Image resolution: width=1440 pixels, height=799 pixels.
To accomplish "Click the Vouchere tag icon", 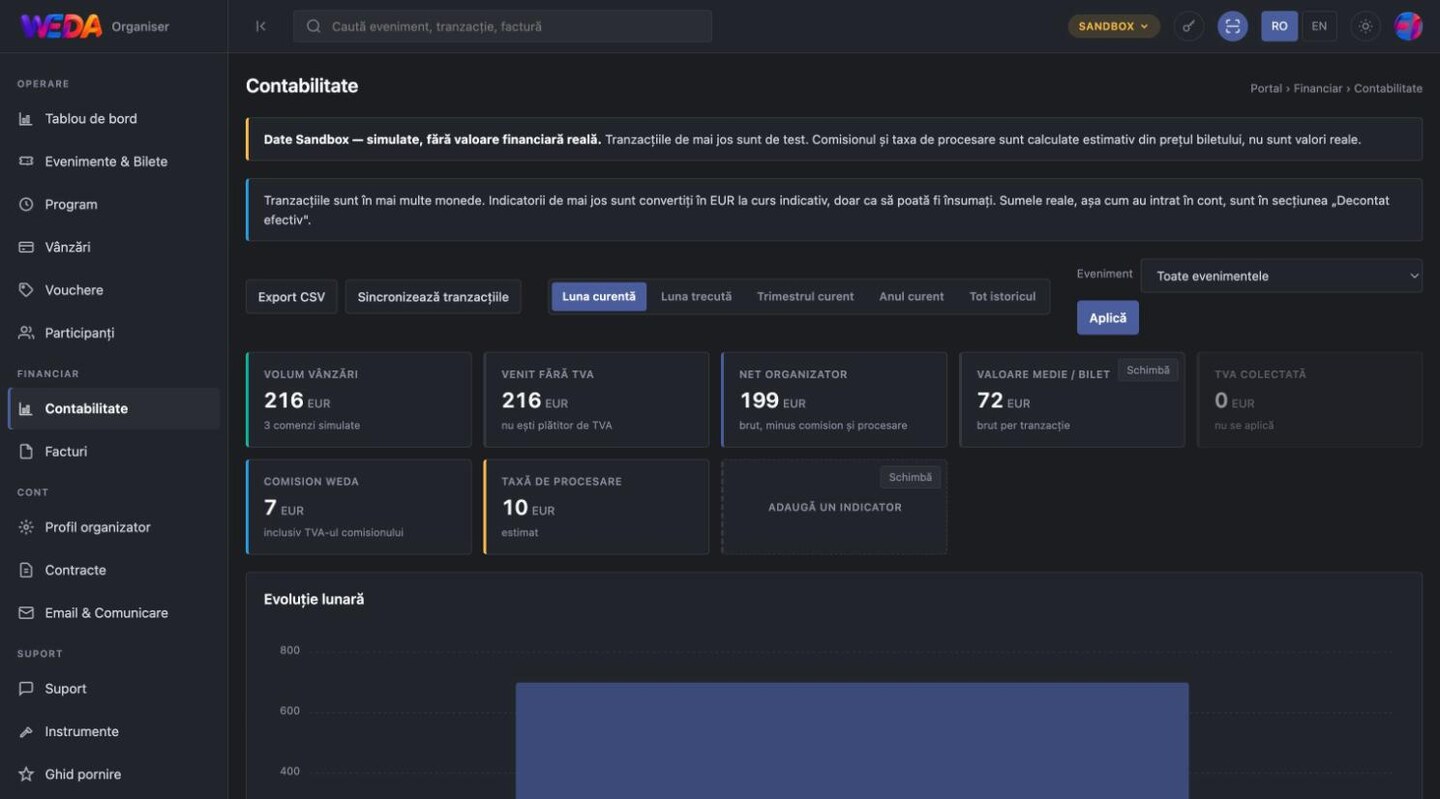I will (26, 290).
